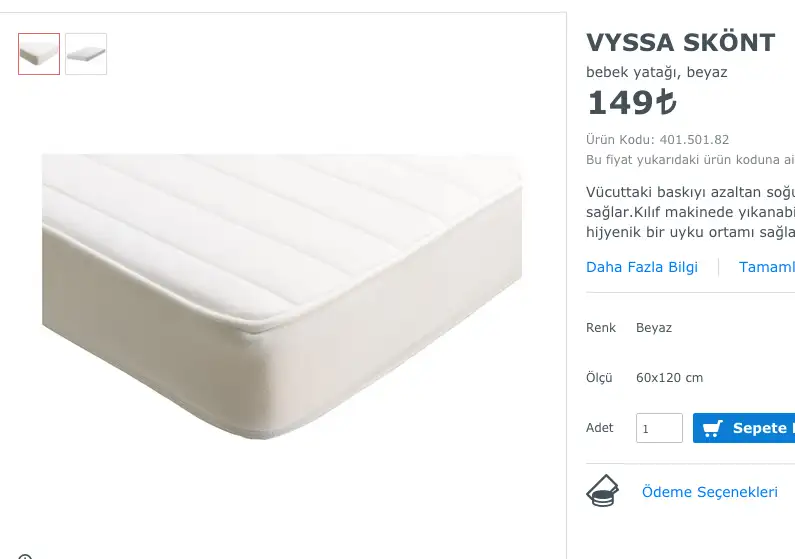Click the payment options coin stack icon
The height and width of the screenshot is (559, 795).
click(602, 491)
